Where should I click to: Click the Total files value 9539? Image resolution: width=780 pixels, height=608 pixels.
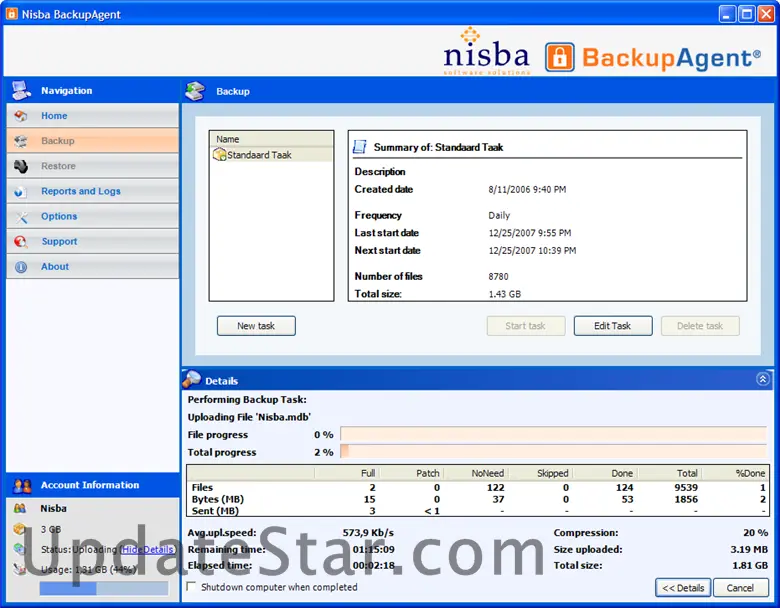(x=686, y=487)
